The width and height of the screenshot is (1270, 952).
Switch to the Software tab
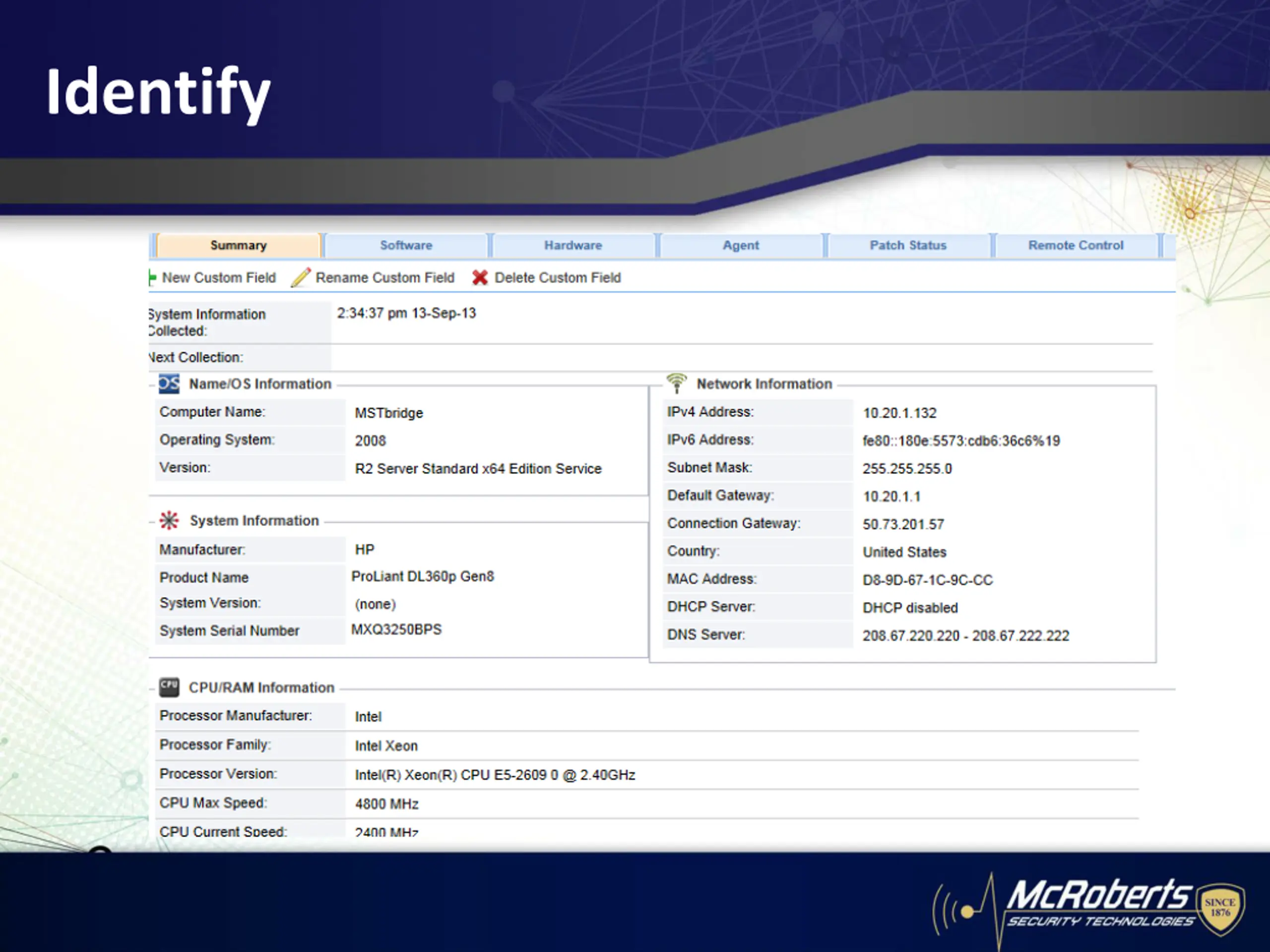click(x=406, y=245)
